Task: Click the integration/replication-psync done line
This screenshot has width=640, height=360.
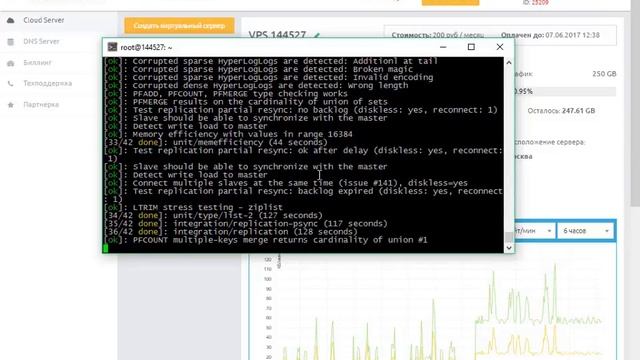Action: pyautogui.click(x=246, y=224)
